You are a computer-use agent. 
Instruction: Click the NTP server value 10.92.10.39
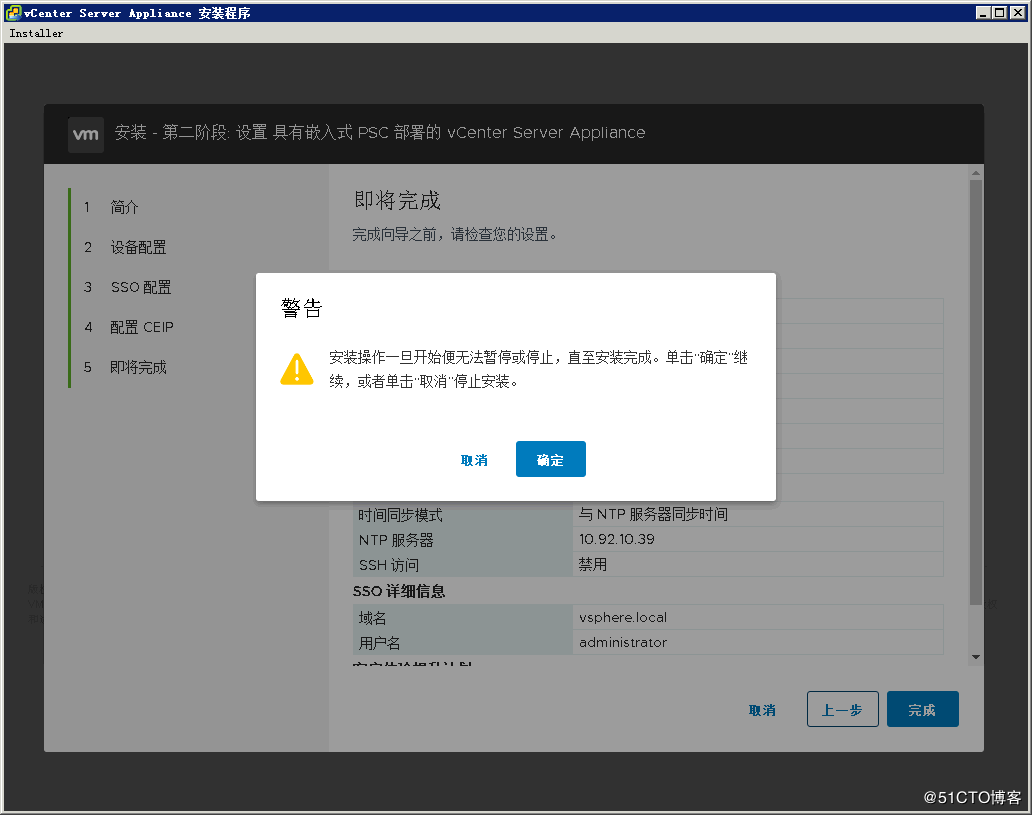tap(617, 539)
